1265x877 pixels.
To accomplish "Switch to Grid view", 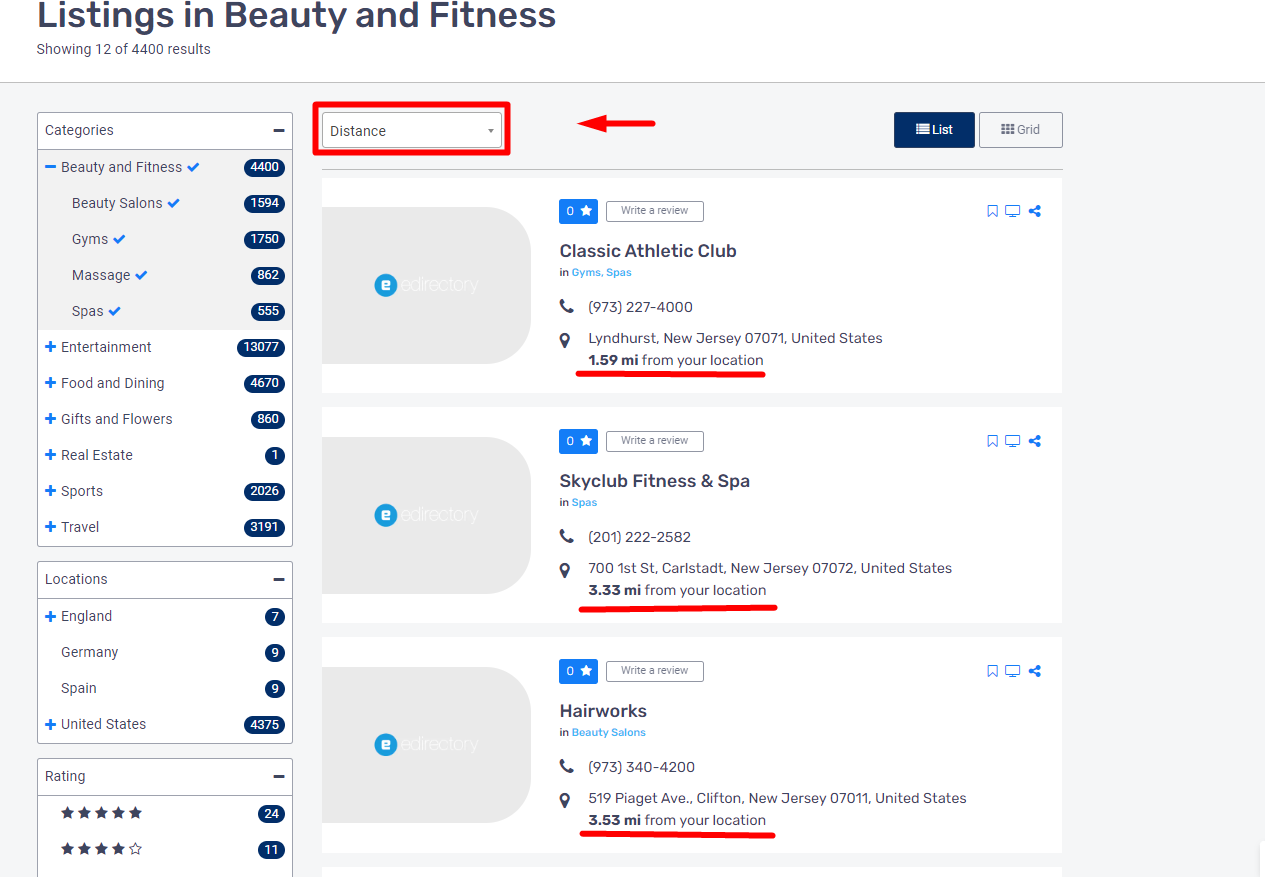I will click(x=1021, y=130).
